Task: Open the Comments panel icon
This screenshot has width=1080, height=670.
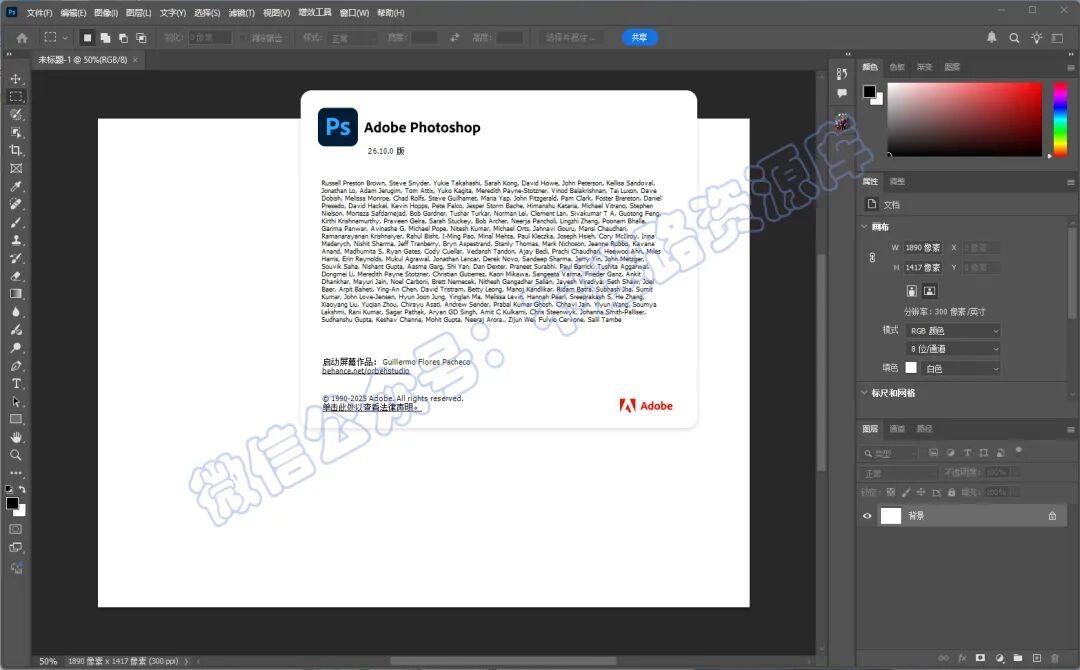Action: (x=842, y=93)
